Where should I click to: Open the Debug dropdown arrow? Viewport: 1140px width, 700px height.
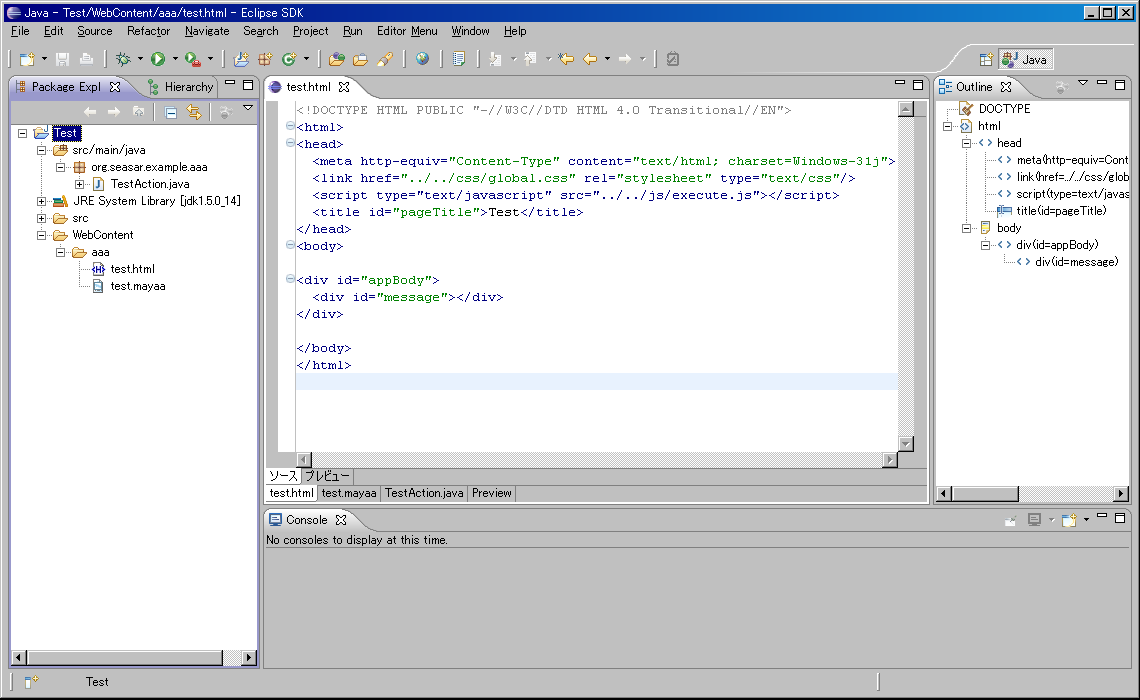coord(140,59)
